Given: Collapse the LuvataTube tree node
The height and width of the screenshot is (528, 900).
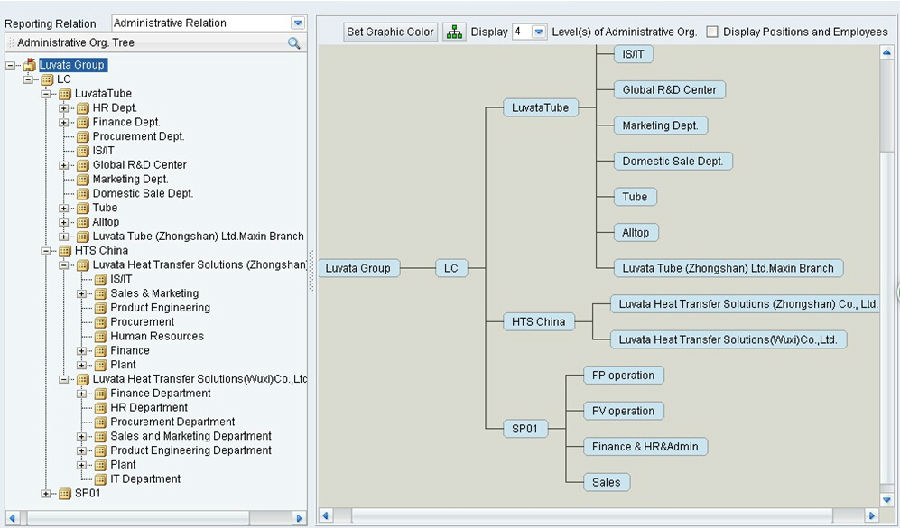Looking at the screenshot, I should point(47,94).
